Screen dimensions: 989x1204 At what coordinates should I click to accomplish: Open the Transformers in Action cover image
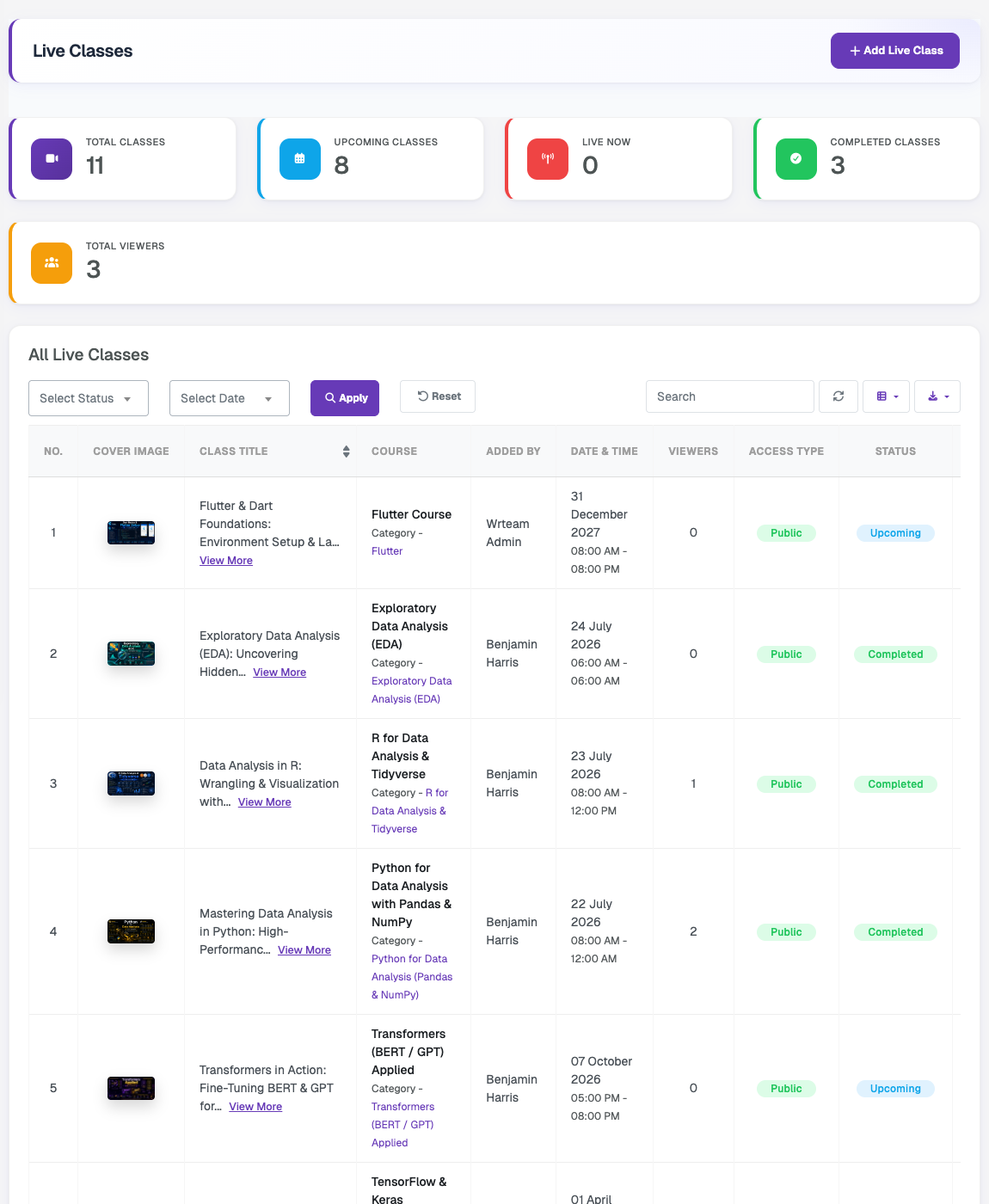click(x=131, y=1088)
